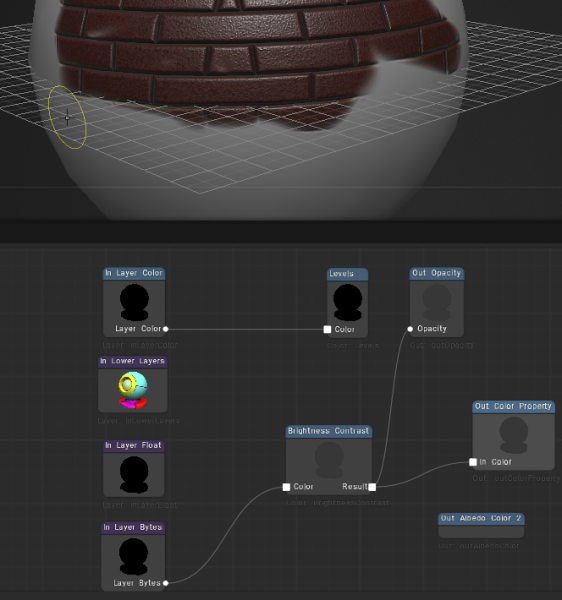Click the Brightness Contrast Result output socket
Viewport: 562px width, 600px height.
[372, 487]
